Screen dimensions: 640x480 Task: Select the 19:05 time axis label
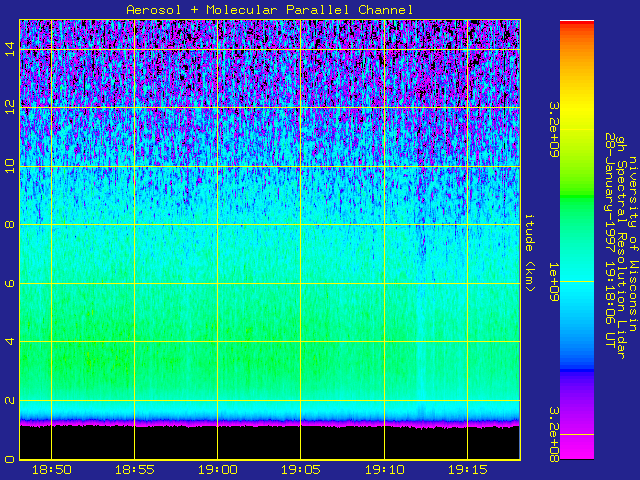coord(301,470)
